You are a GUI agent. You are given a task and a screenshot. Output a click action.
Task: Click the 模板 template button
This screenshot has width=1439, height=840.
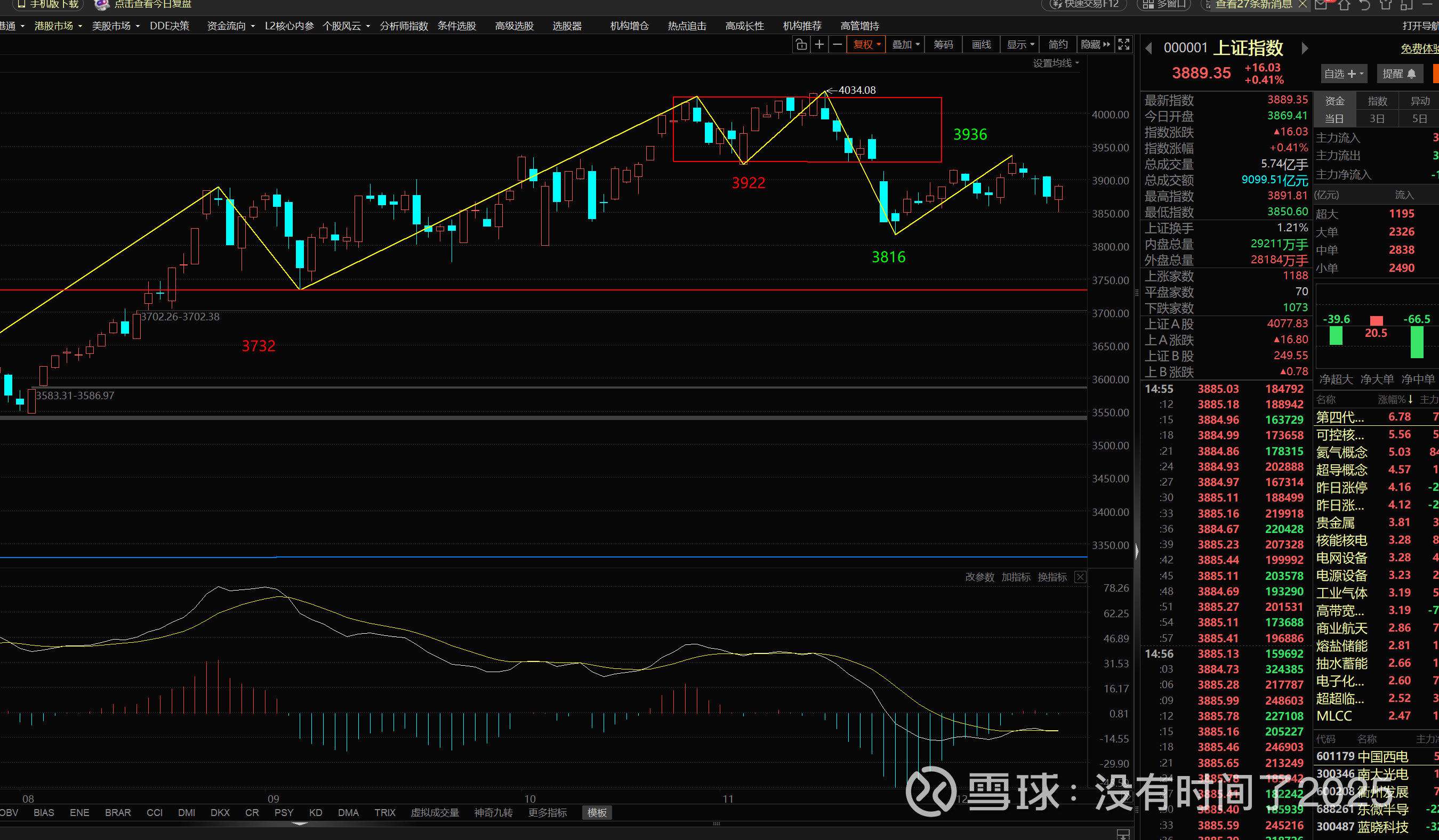(597, 813)
